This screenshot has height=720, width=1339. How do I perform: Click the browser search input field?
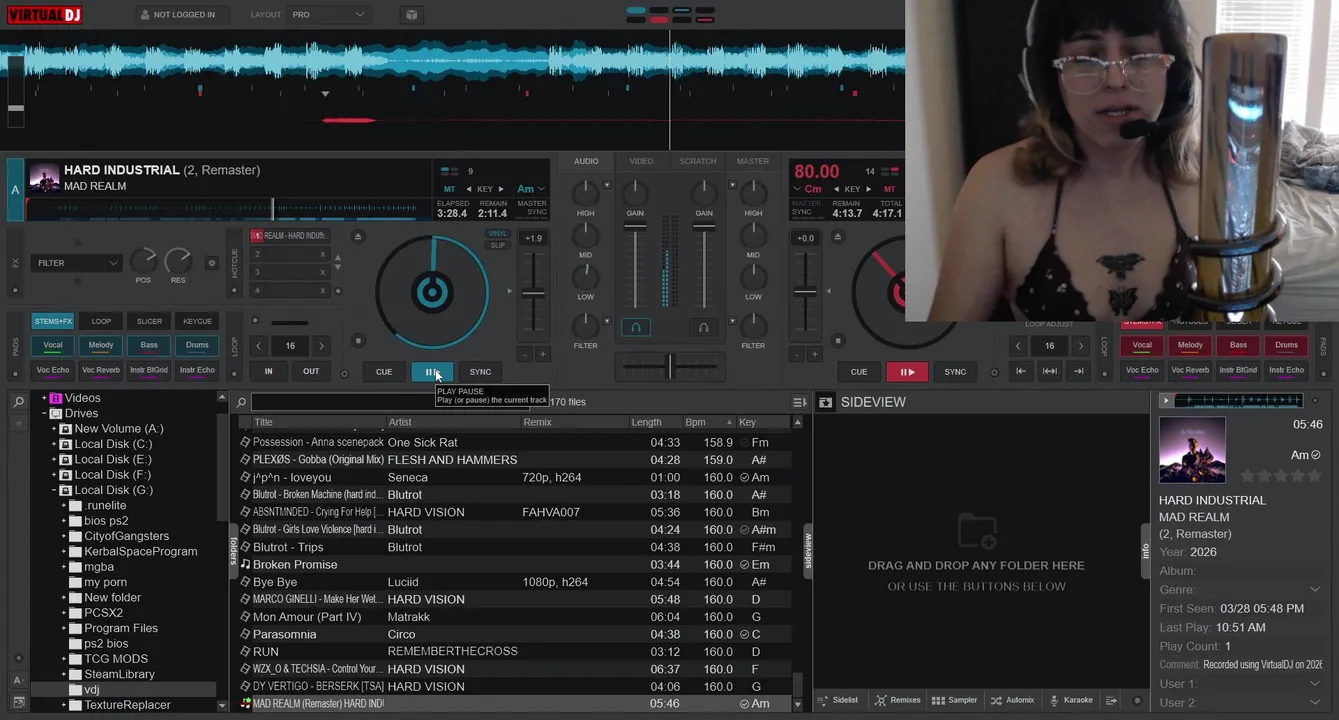392,402
